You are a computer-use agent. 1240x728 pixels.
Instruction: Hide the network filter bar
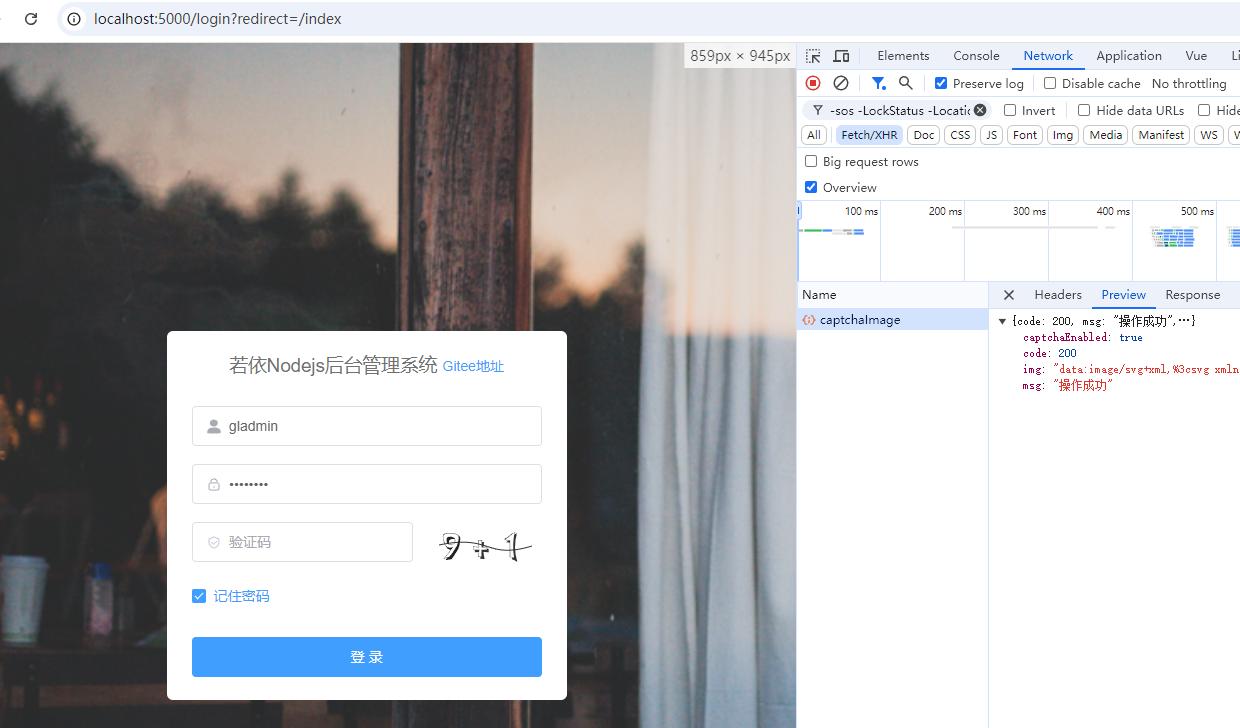pyautogui.click(x=879, y=83)
